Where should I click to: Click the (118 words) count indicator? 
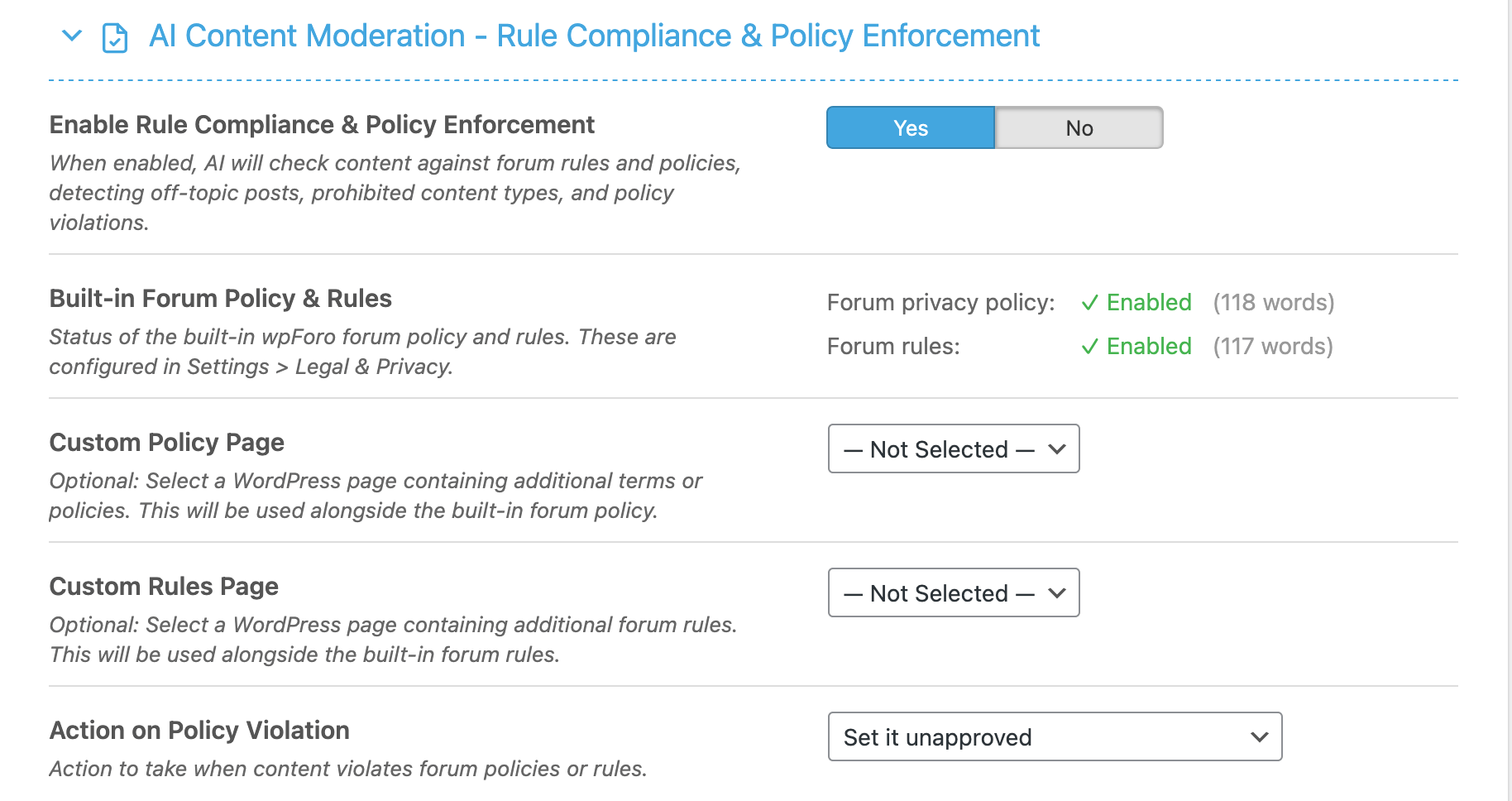(1274, 302)
